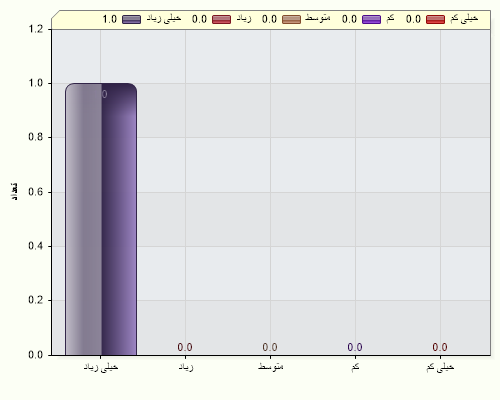This screenshot has width=500, height=400.
Task: Click the 1.0 tick on the y-axis
Action: (36, 83)
